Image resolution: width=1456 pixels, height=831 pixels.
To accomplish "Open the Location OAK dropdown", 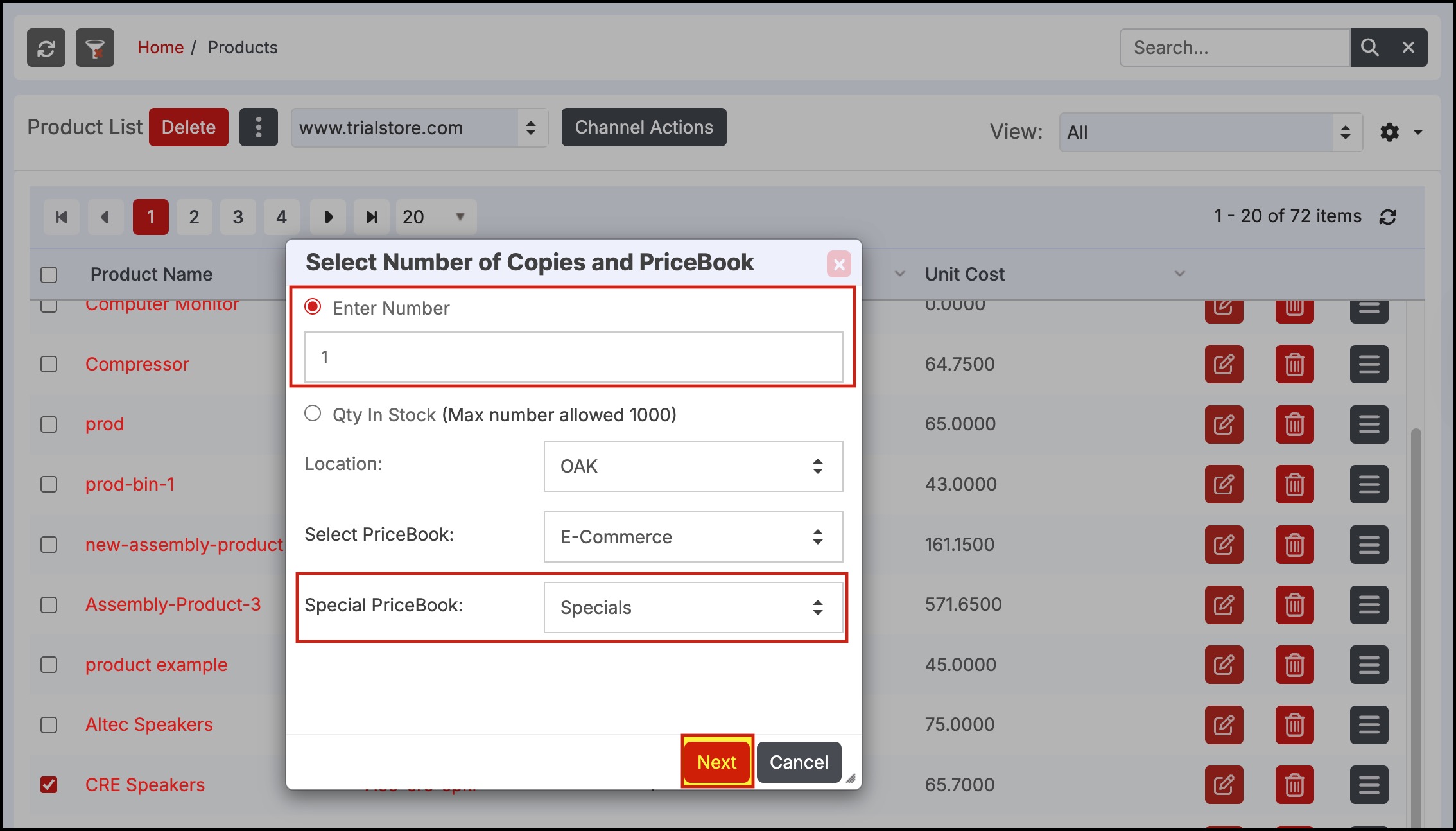I will 693,466.
